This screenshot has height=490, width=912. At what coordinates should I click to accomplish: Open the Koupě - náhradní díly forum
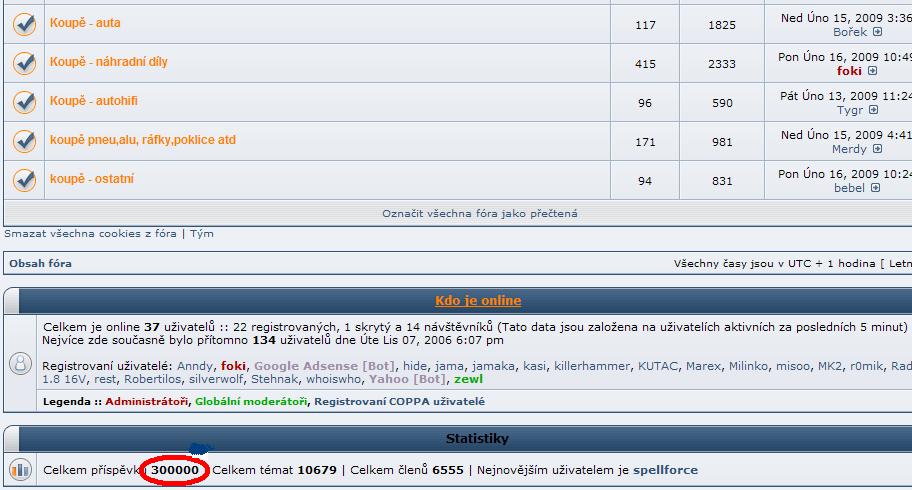pyautogui.click(x=109, y=62)
